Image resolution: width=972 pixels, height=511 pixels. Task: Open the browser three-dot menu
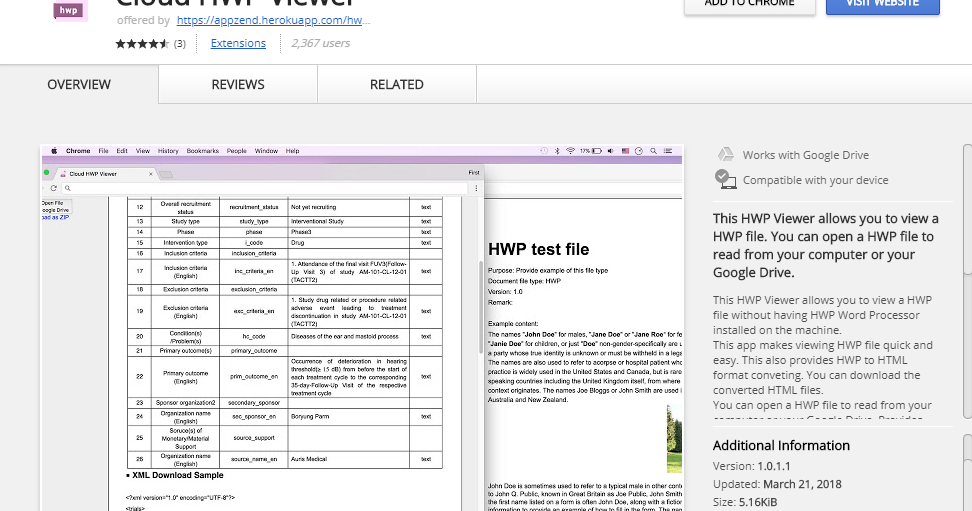tap(476, 188)
